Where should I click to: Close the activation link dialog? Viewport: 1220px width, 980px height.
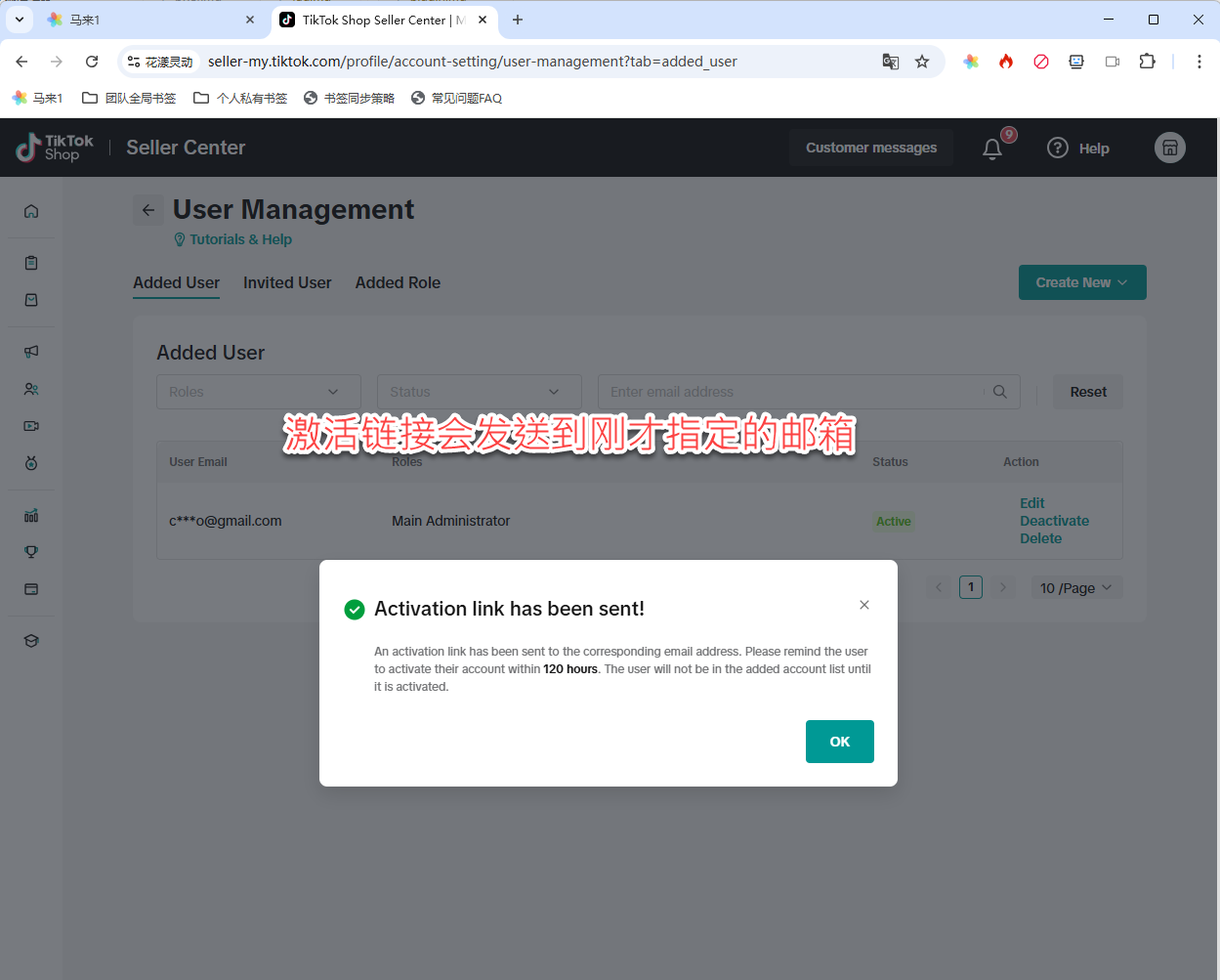pos(864,605)
